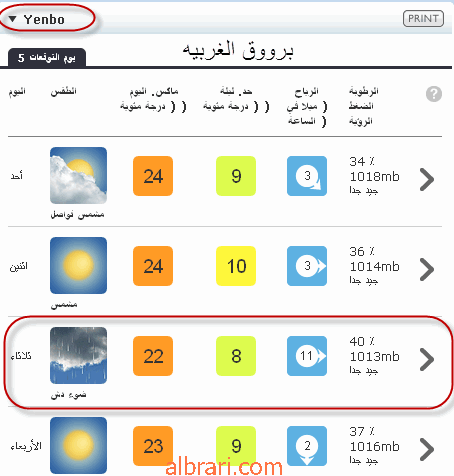Select the 5 day forecast tab

pos(47,57)
